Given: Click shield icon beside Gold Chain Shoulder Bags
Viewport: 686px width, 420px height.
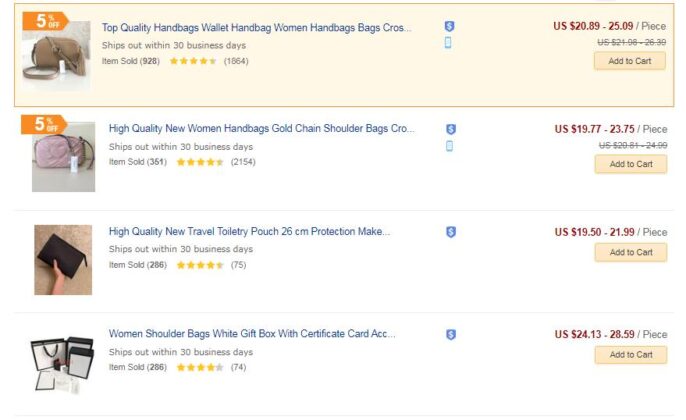Looking at the screenshot, I should tap(451, 129).
